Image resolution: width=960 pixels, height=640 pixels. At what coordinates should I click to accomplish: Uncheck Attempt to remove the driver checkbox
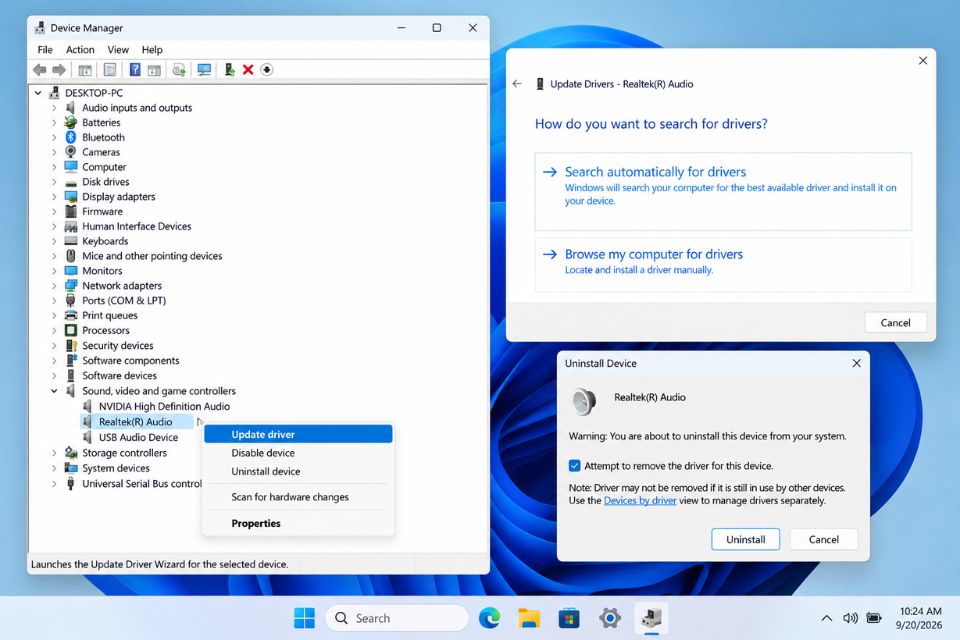[574, 465]
